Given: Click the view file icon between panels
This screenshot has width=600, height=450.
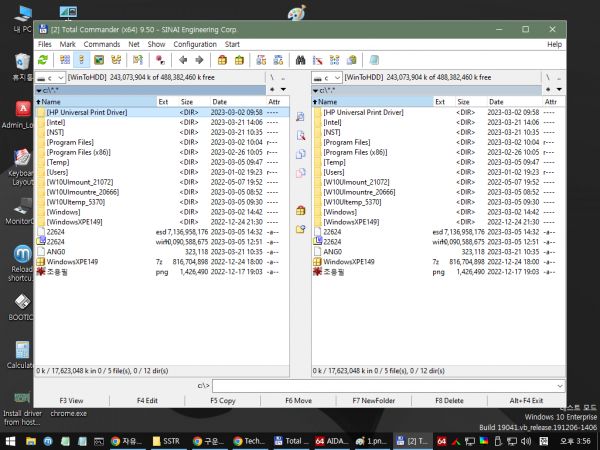Looking at the screenshot, I should 300,116.
